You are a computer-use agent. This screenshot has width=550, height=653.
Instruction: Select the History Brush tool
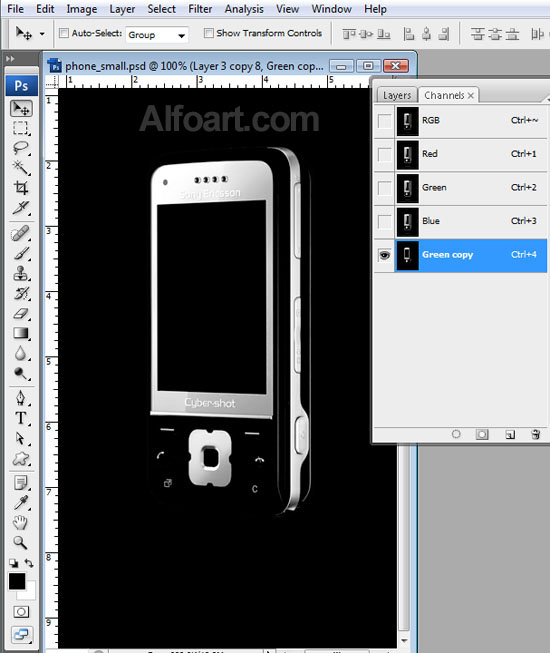[x=21, y=294]
